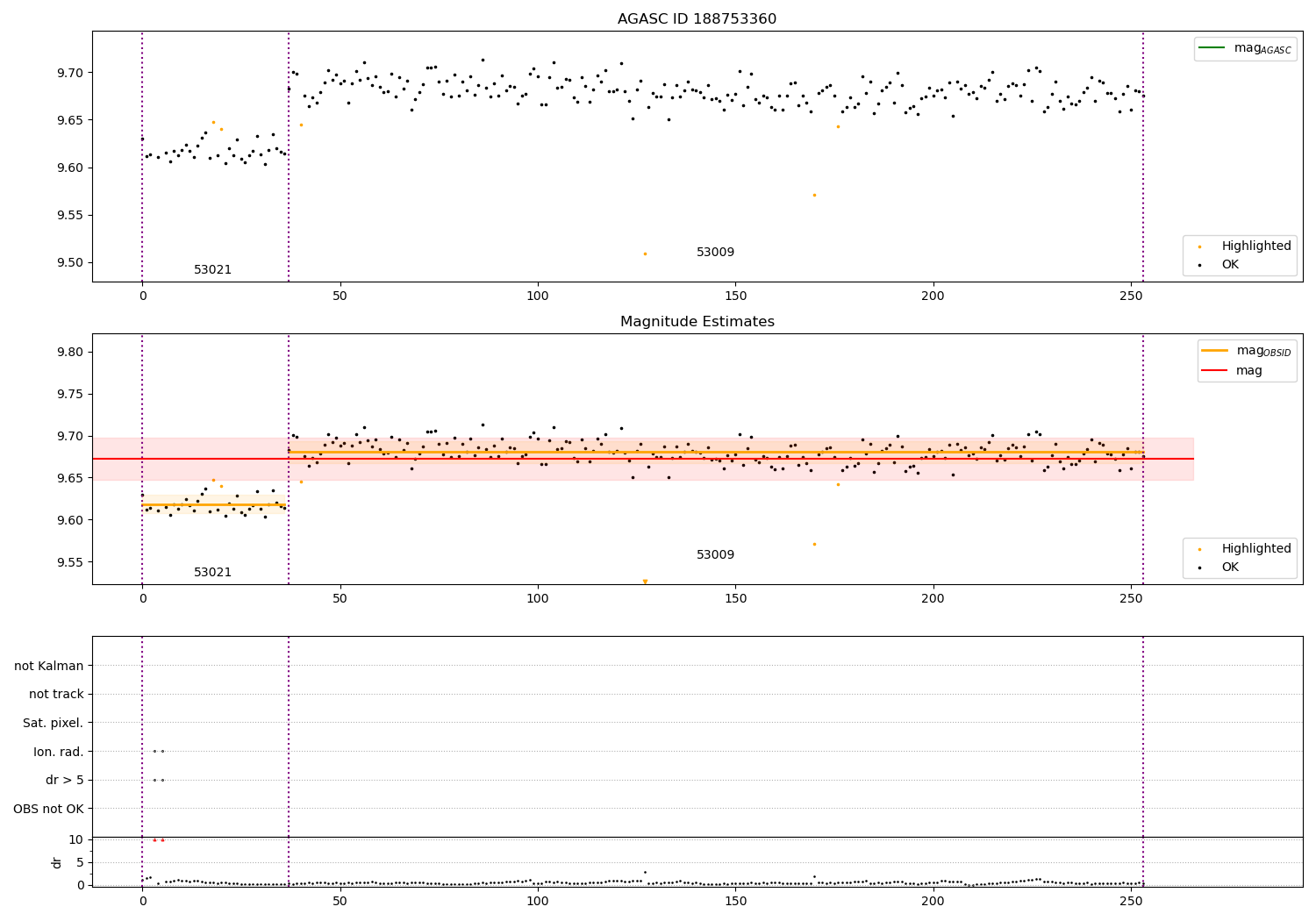Viewport: 1316px width, 921px height.
Task: Click the 9.70 y-tick in middle plot
Action: tap(69, 437)
